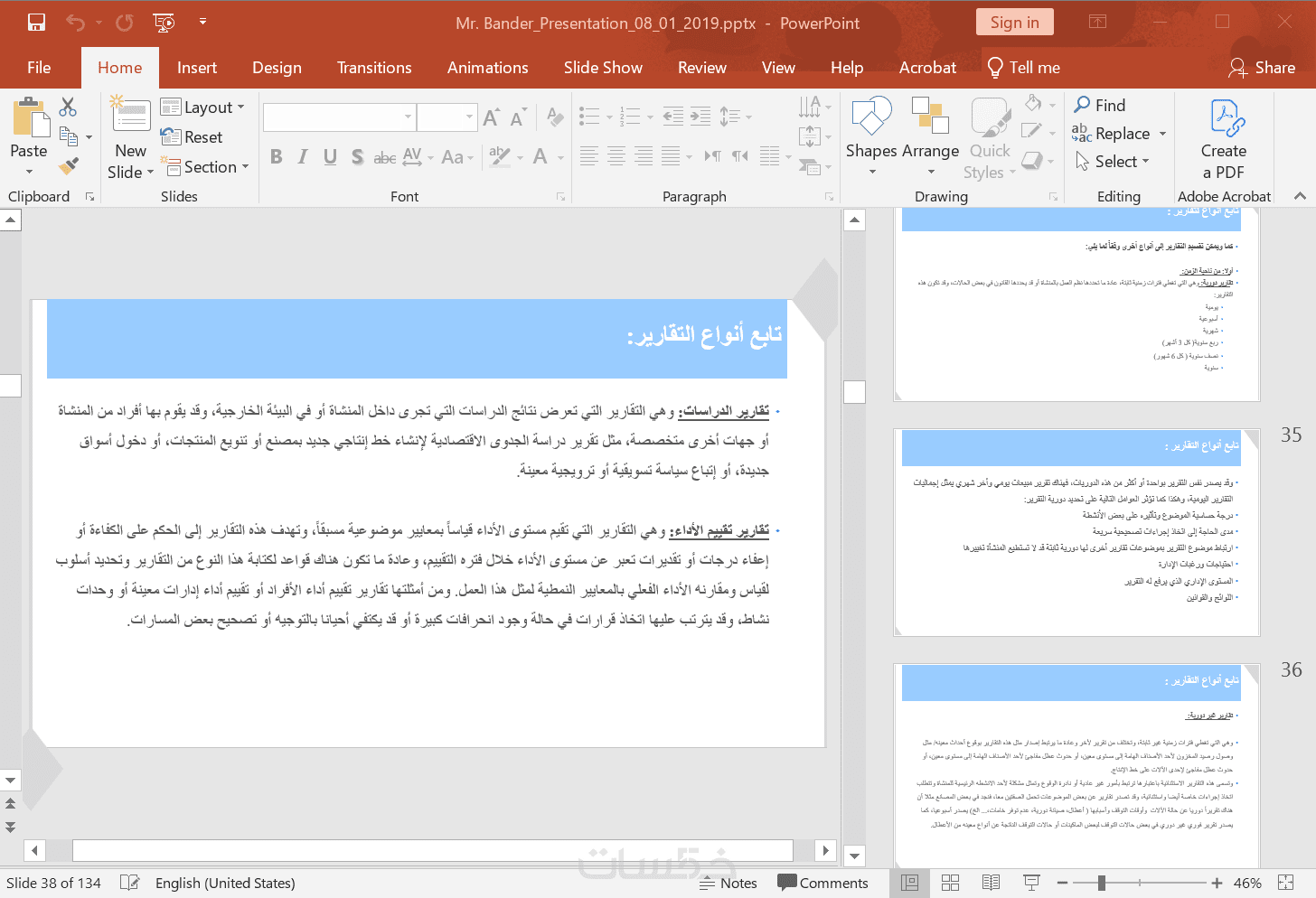1316x898 pixels.
Task: Open the Notes pane from status bar
Action: coord(728,883)
